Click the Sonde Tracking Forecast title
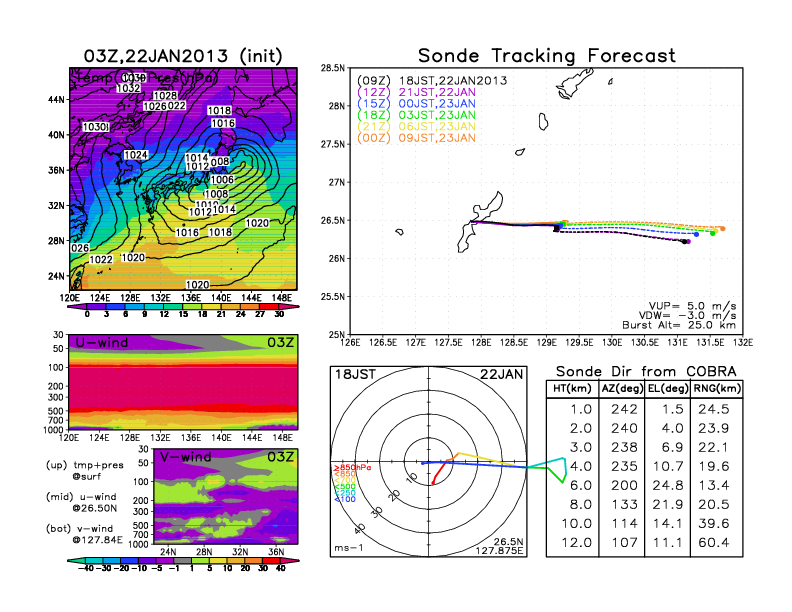 pos(546,56)
